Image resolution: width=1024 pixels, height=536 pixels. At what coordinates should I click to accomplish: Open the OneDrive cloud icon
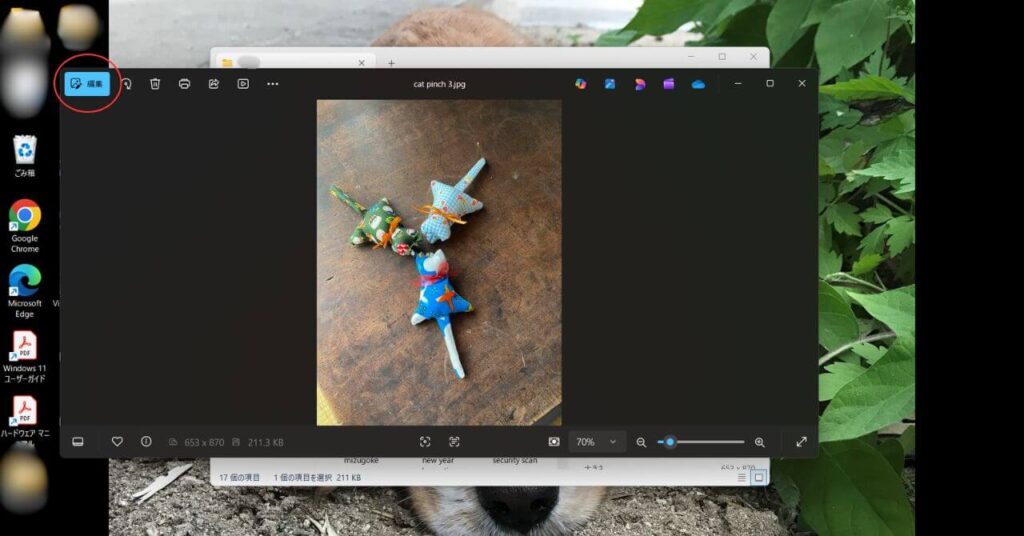click(698, 84)
